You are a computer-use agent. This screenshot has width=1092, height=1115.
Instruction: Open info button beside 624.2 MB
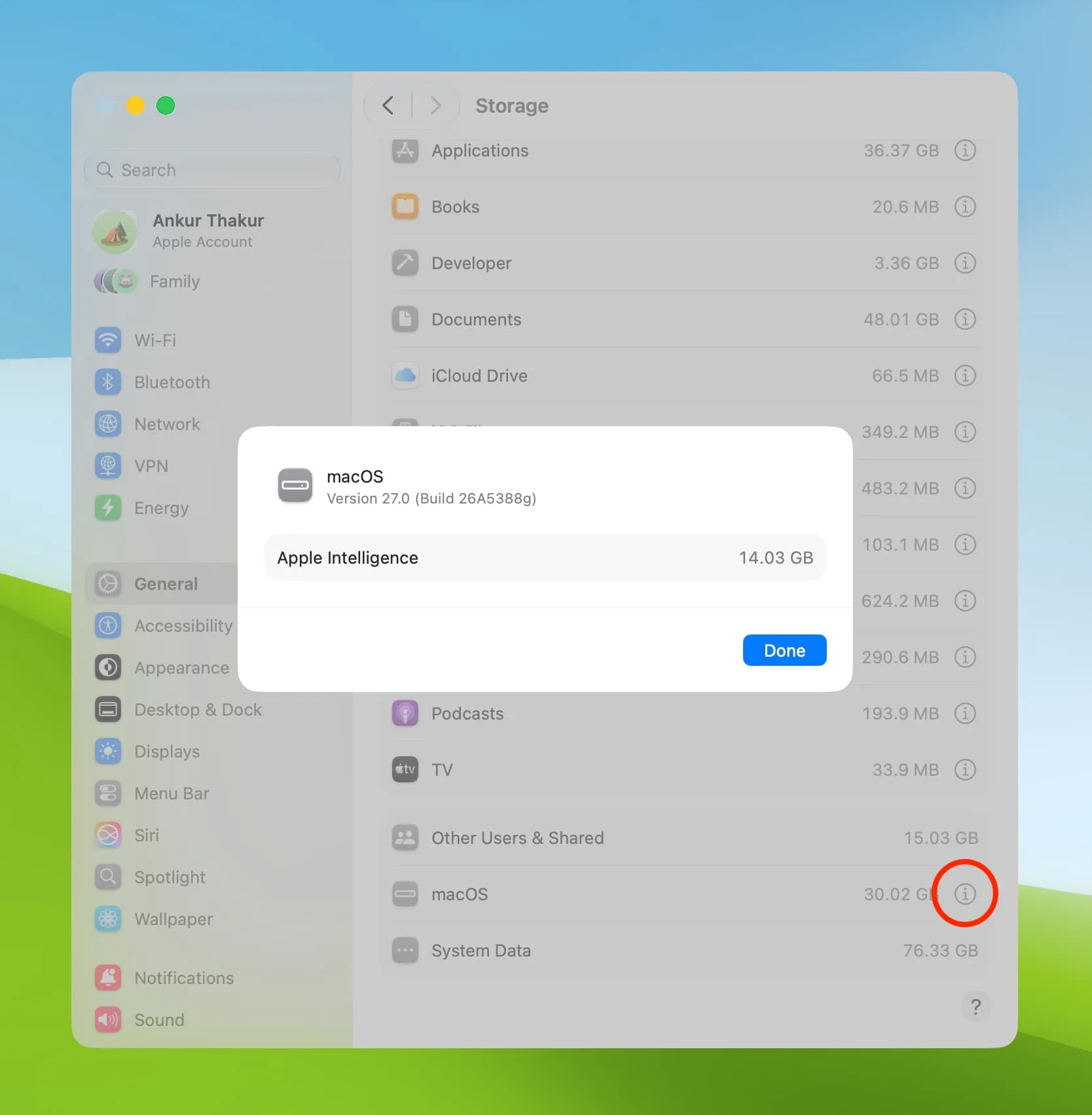965,601
